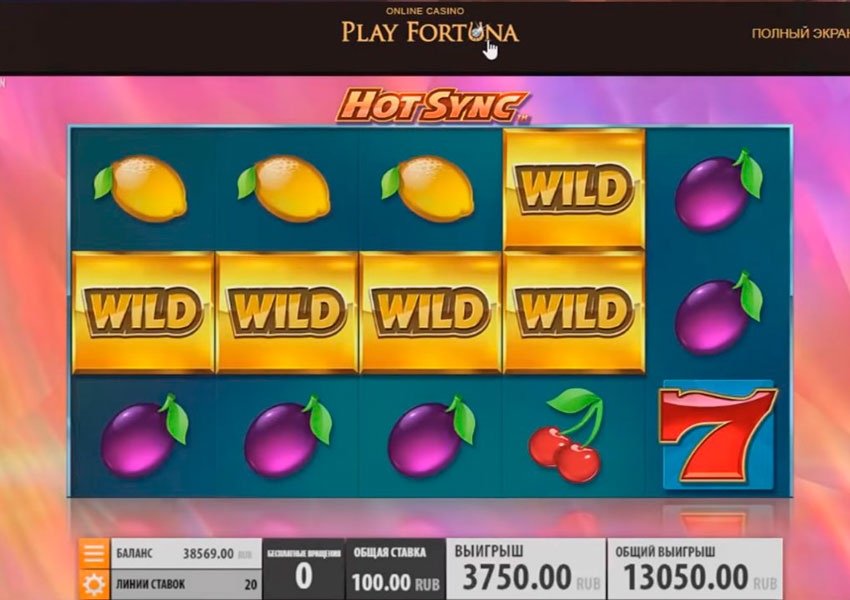
Task: Click the Play Fortuna logo
Action: pyautogui.click(x=430, y=27)
